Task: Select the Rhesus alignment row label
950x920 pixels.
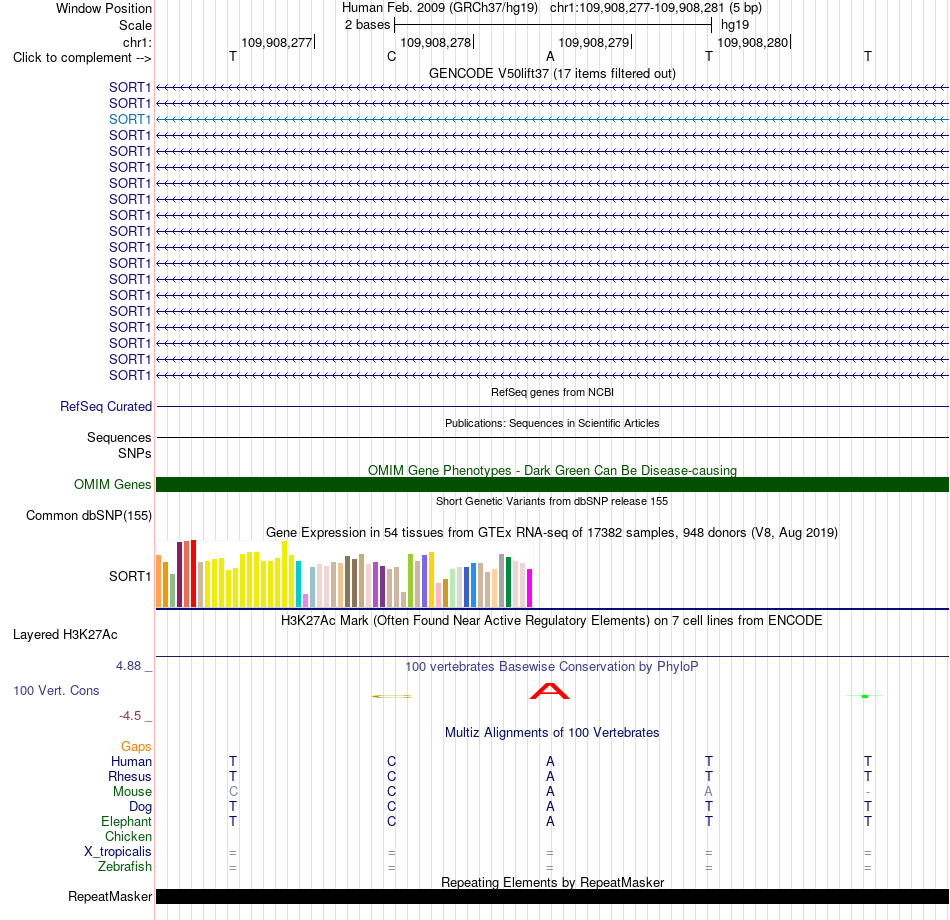Action: tap(130, 777)
